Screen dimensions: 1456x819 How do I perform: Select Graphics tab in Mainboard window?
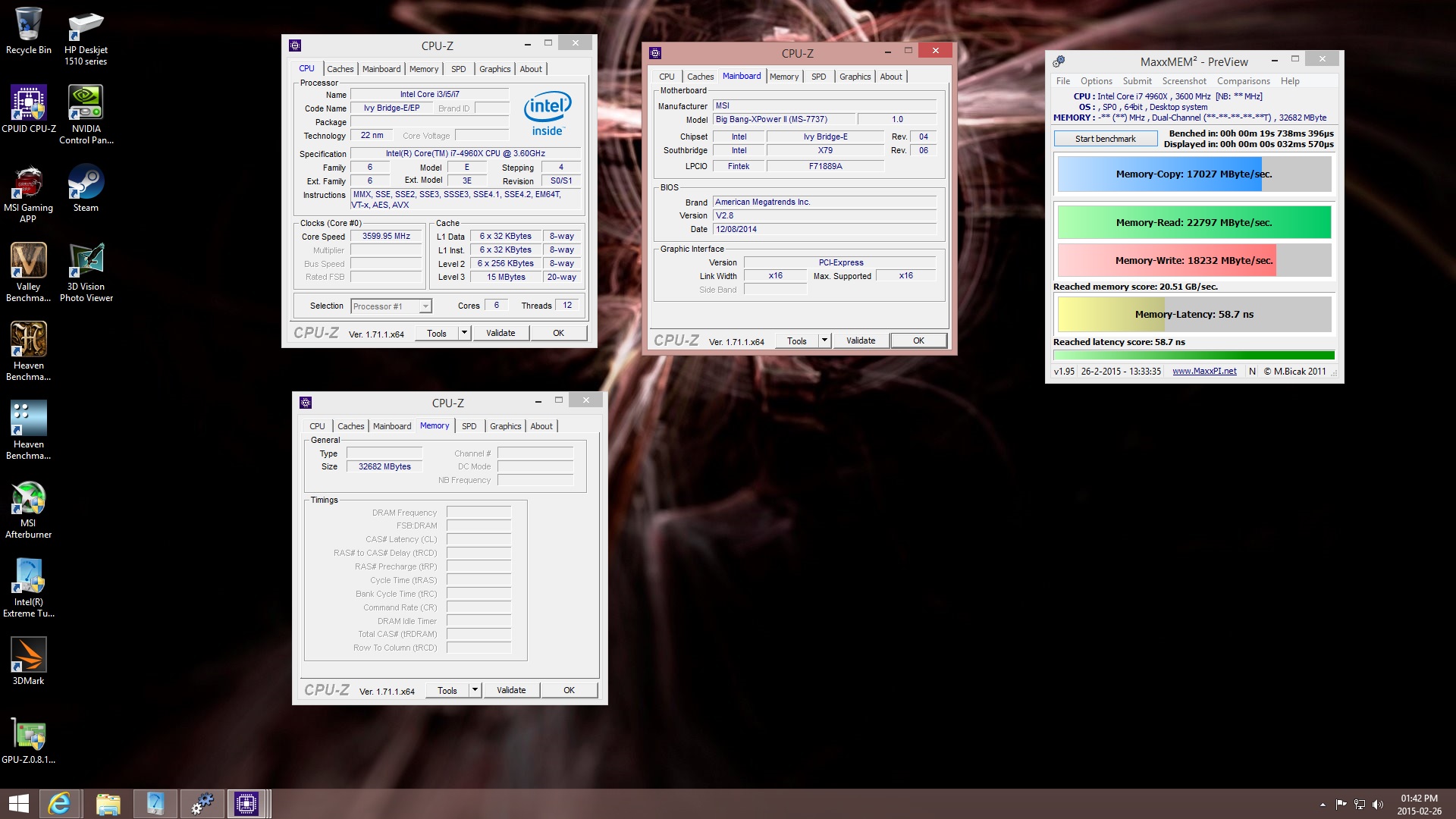[x=855, y=77]
